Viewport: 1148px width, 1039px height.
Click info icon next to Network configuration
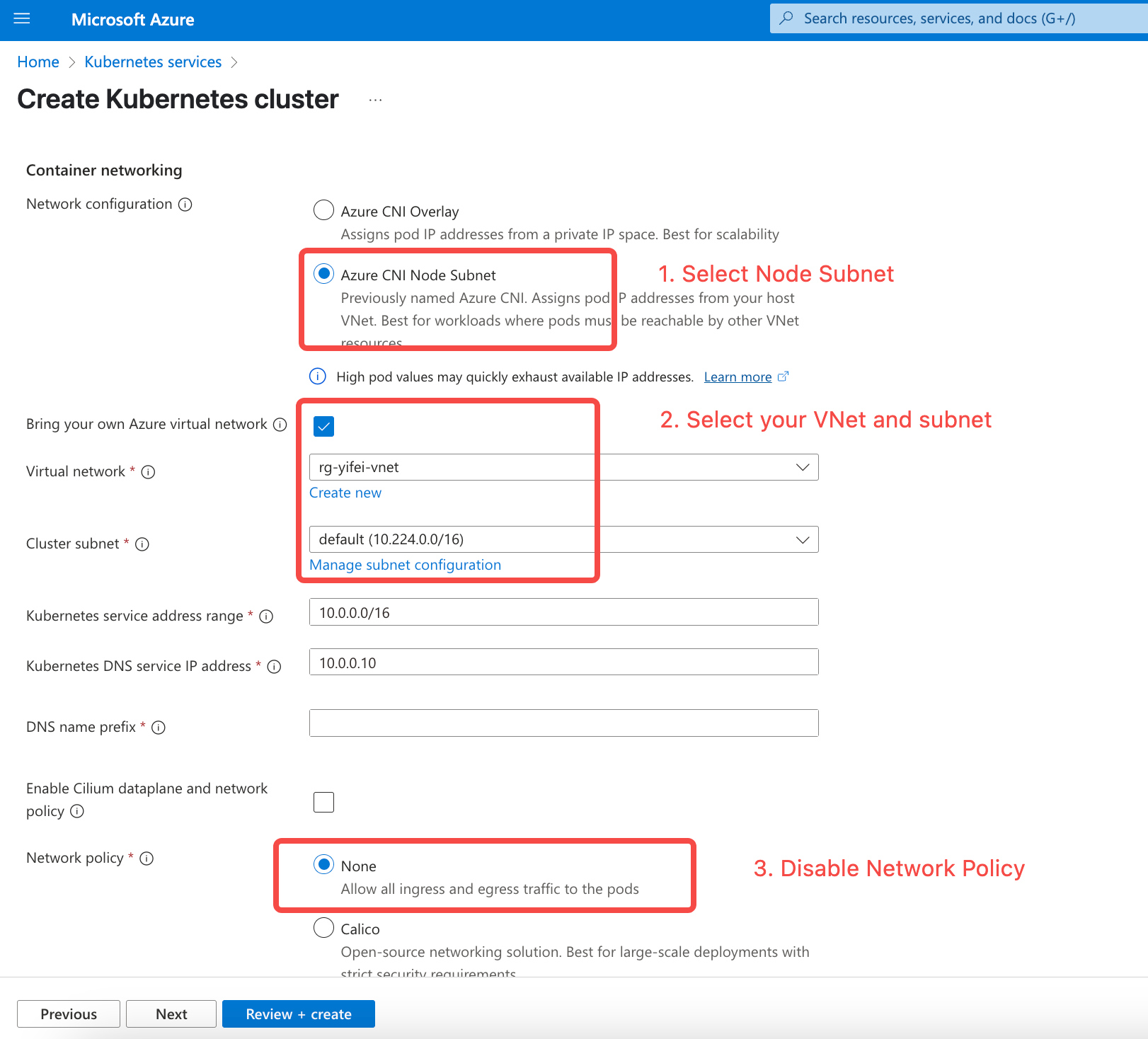(x=185, y=205)
